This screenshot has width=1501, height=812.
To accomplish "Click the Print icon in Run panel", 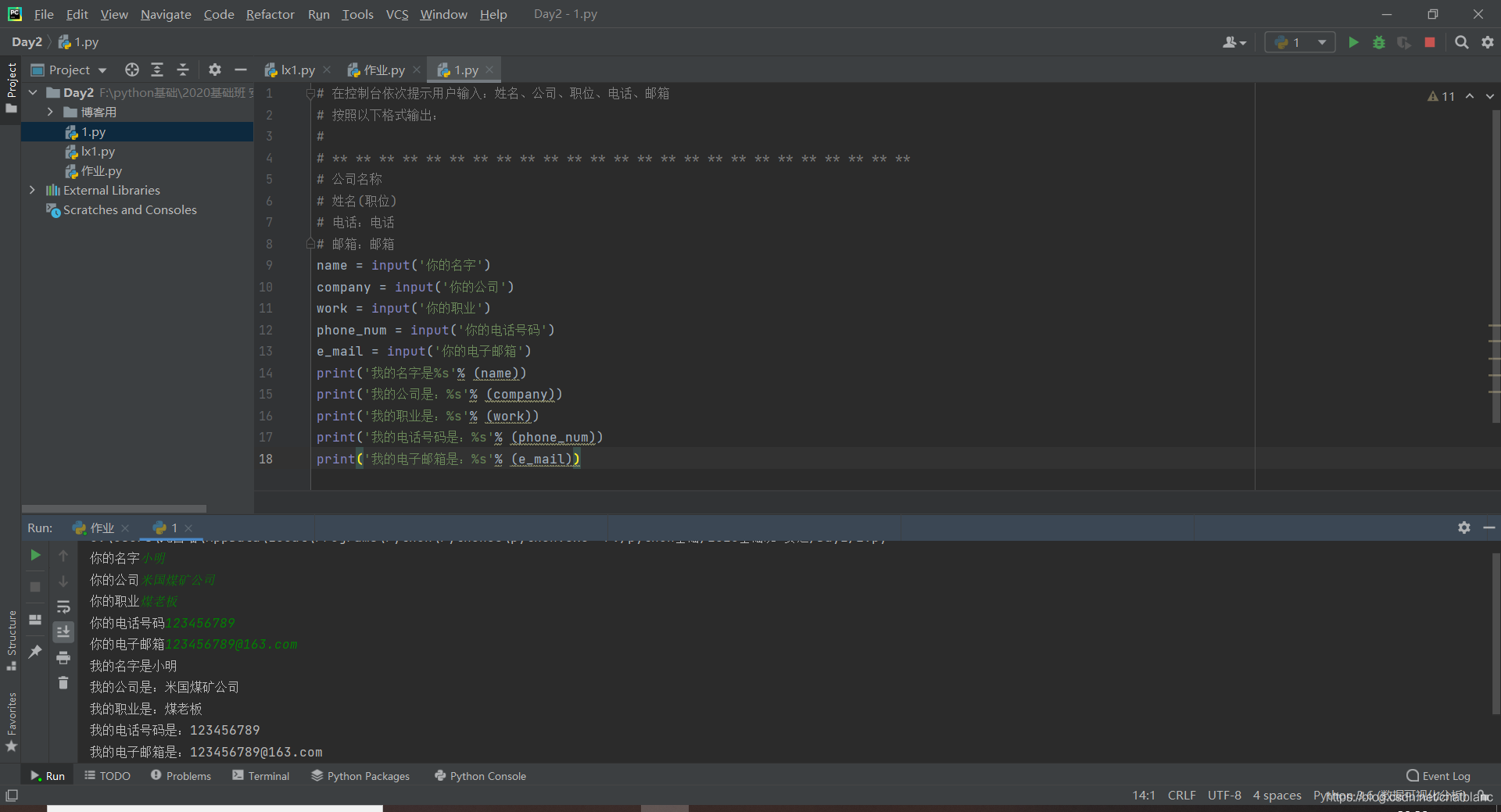I will tap(63, 658).
